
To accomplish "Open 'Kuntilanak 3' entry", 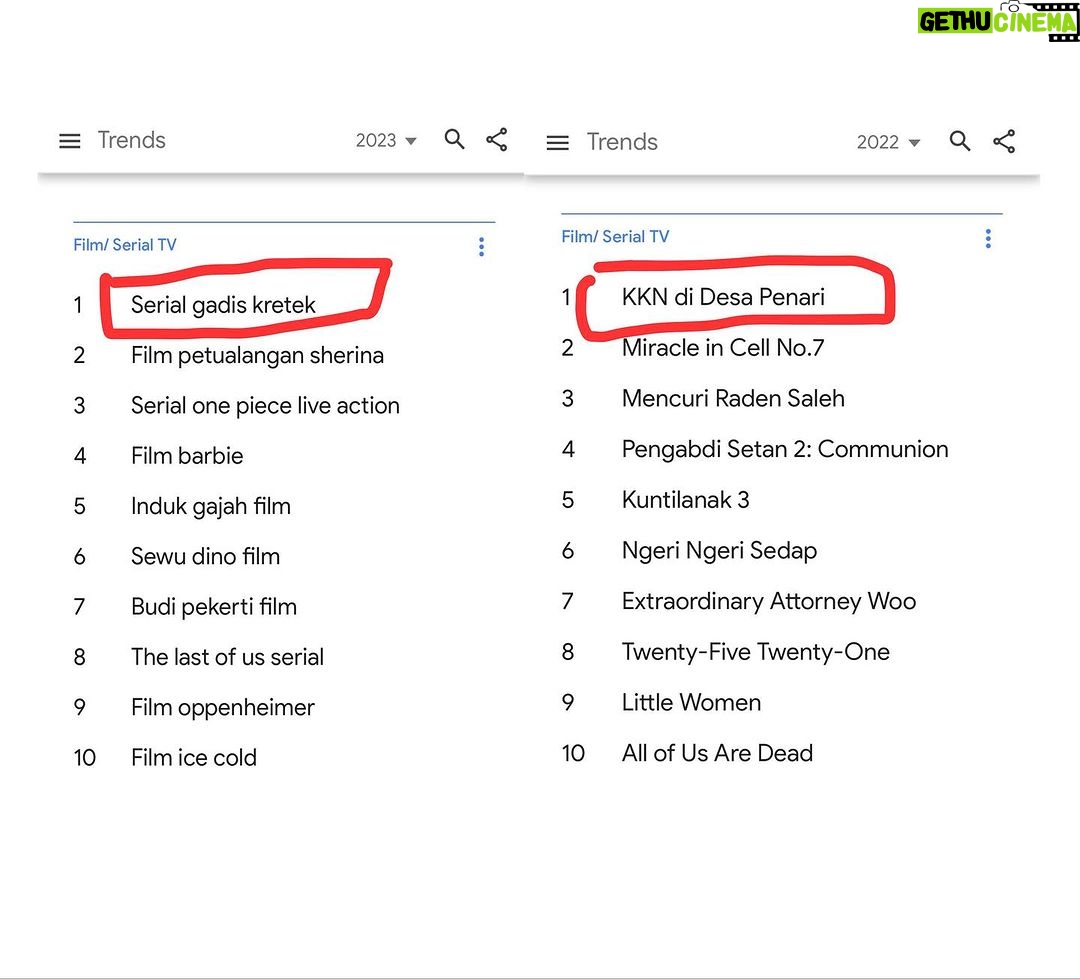I will click(x=685, y=499).
